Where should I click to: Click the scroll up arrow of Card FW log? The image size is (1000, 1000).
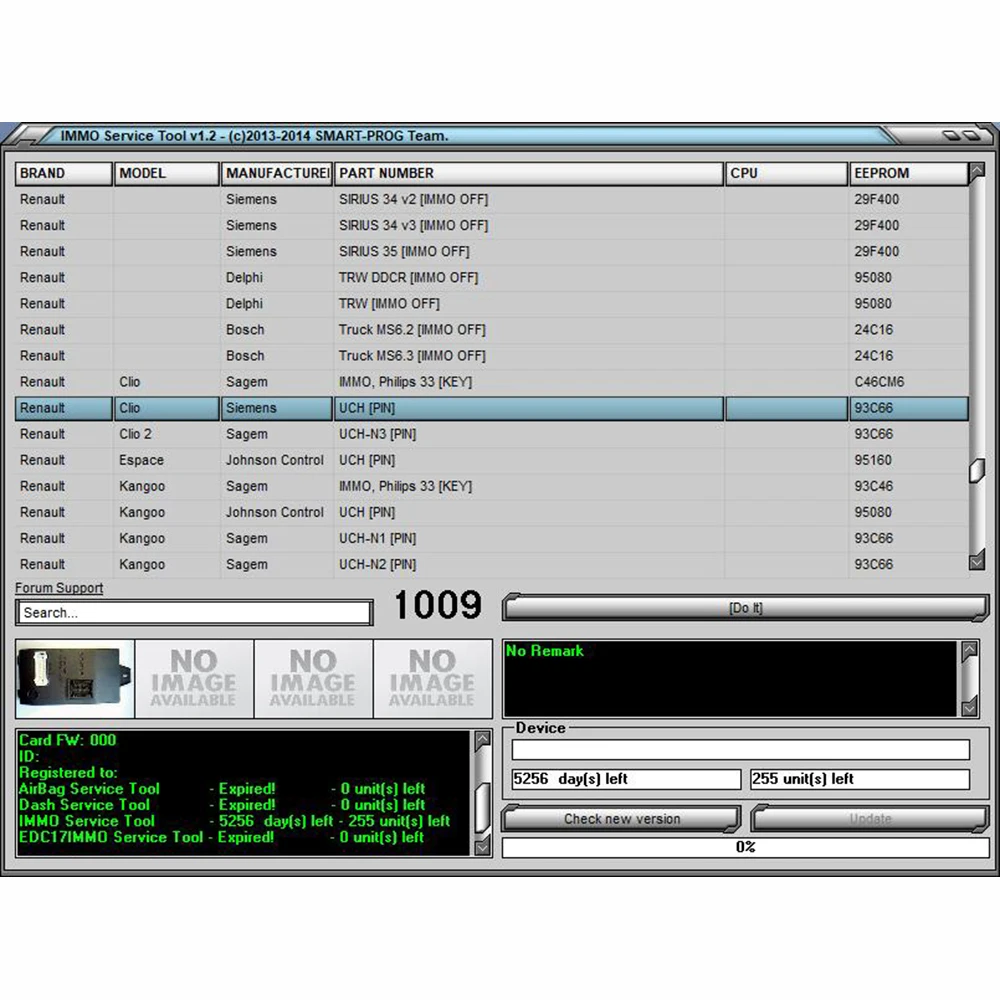[483, 739]
